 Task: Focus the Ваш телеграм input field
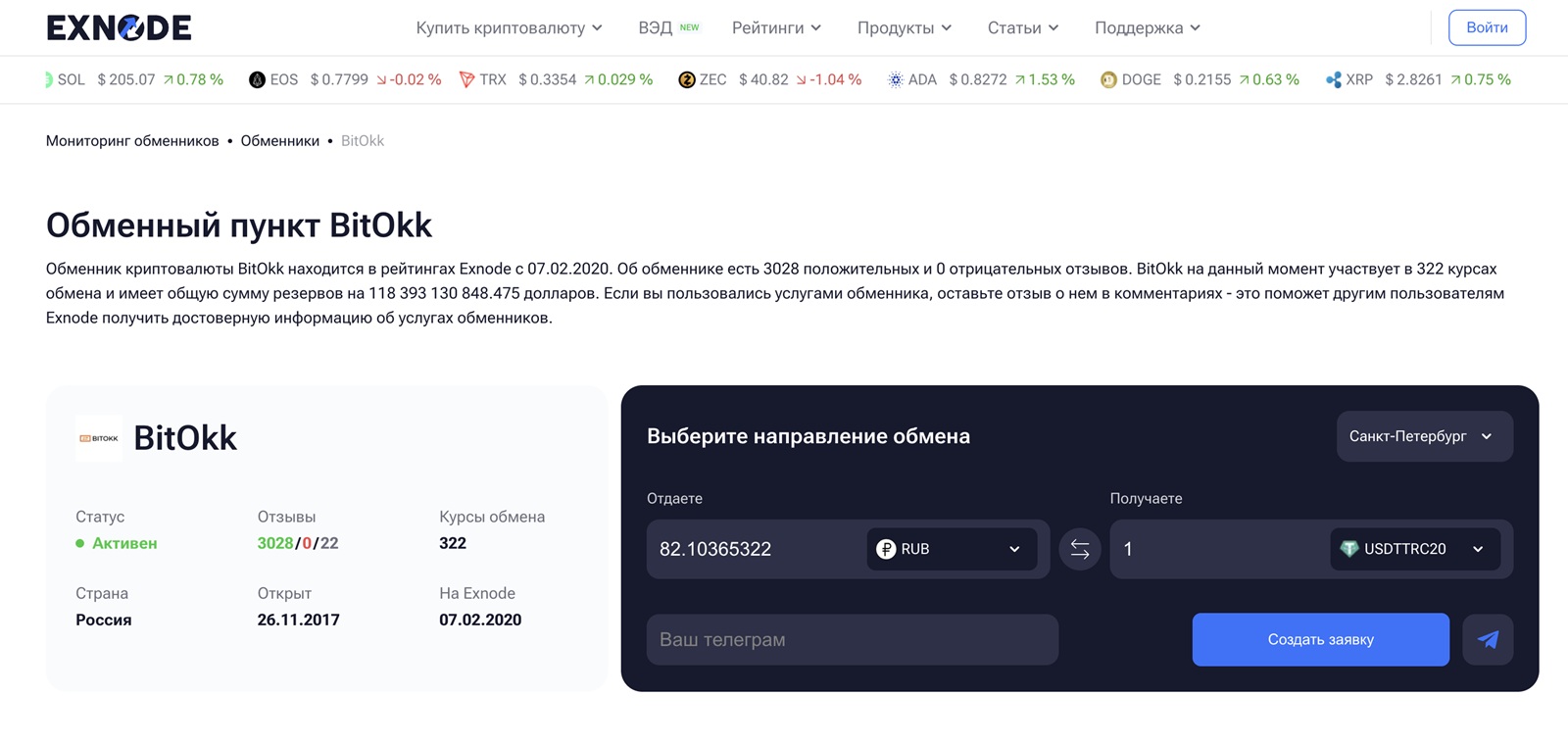852,640
